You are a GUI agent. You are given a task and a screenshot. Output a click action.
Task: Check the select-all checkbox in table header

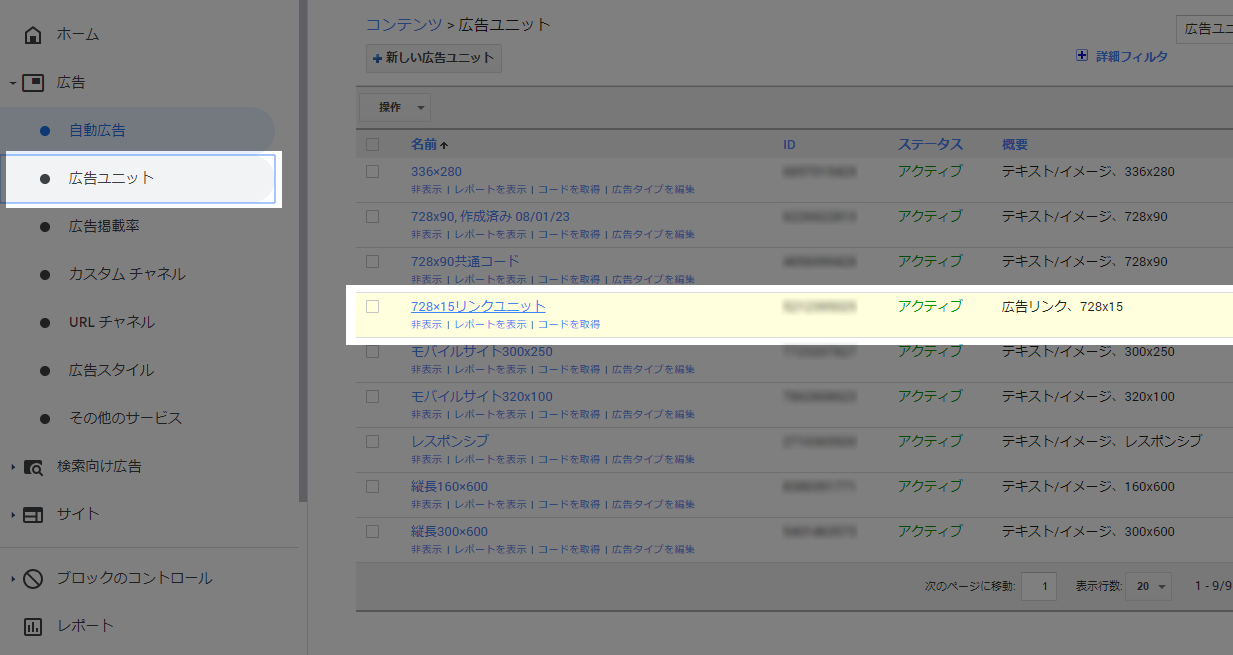(x=372, y=143)
